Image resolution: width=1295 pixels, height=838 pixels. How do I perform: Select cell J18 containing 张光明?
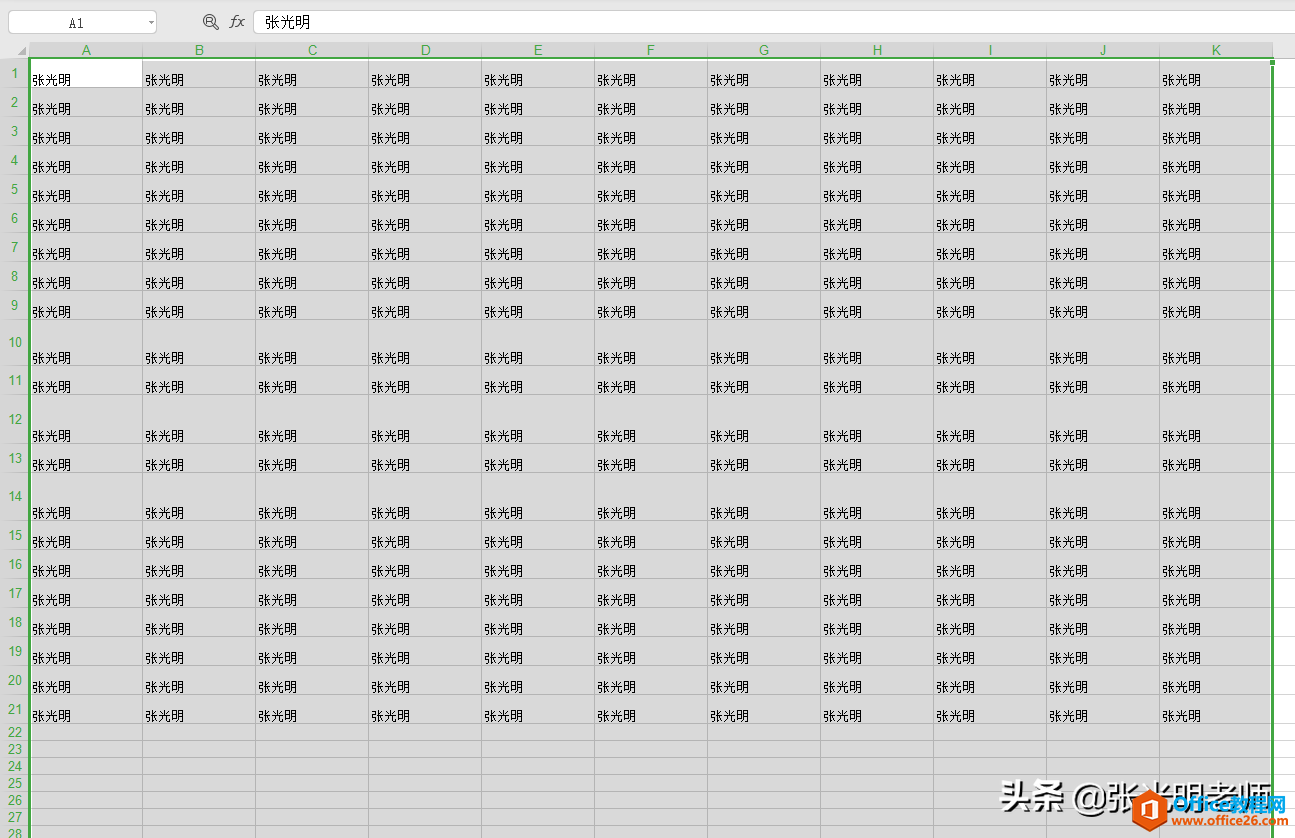pyautogui.click(x=1103, y=622)
